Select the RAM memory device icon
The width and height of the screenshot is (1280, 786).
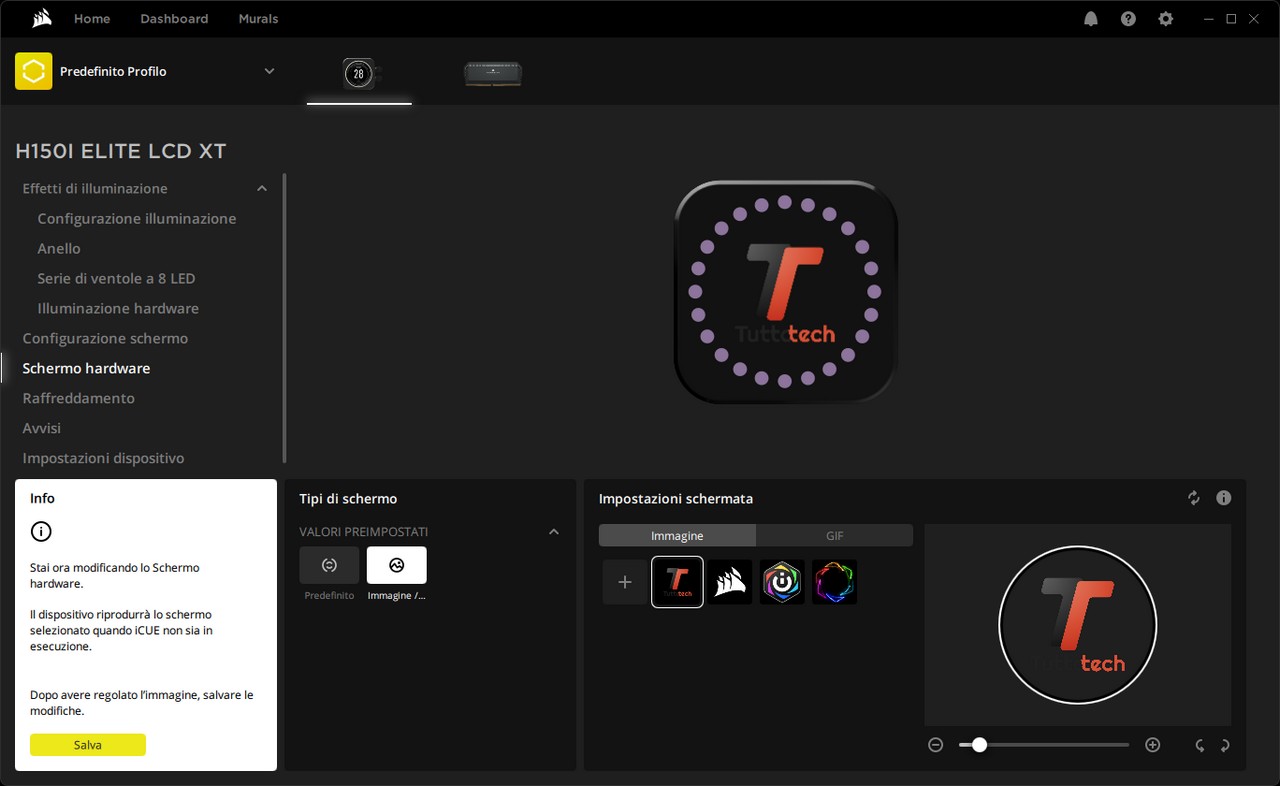pos(493,73)
